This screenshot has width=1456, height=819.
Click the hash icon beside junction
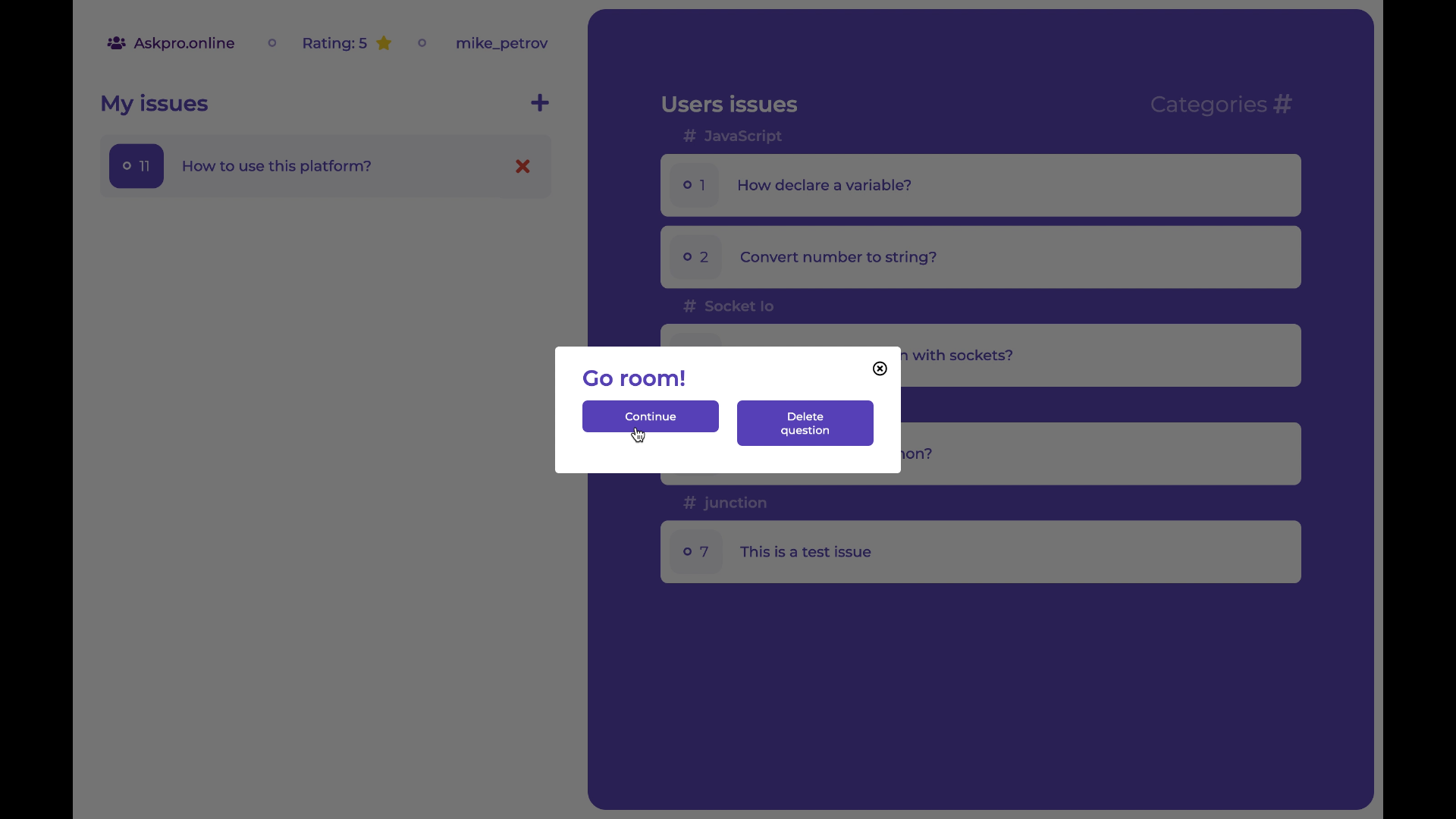click(x=689, y=503)
